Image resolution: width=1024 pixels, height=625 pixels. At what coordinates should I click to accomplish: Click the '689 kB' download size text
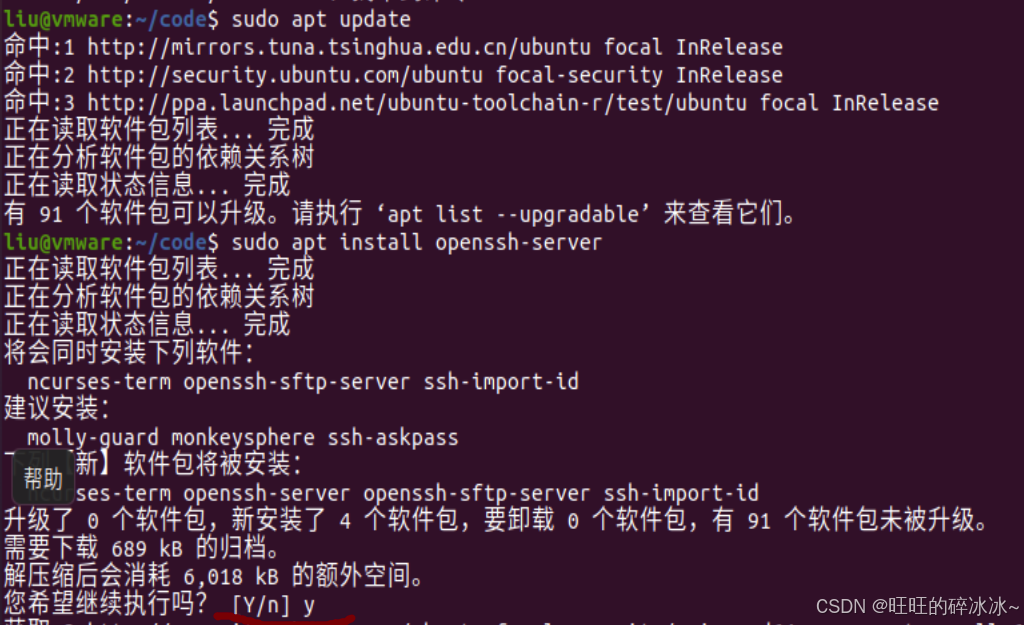(x=146, y=549)
